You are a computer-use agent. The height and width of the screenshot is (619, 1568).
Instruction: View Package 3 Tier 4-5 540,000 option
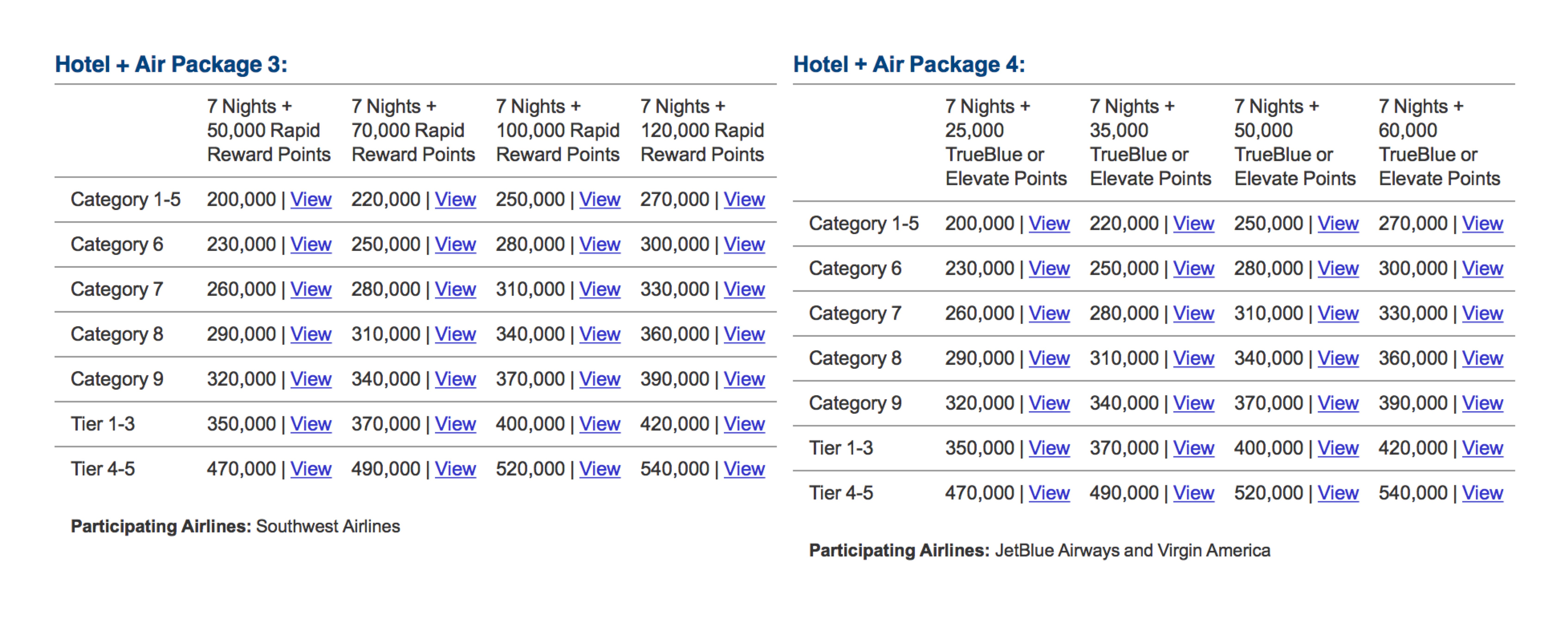click(744, 469)
